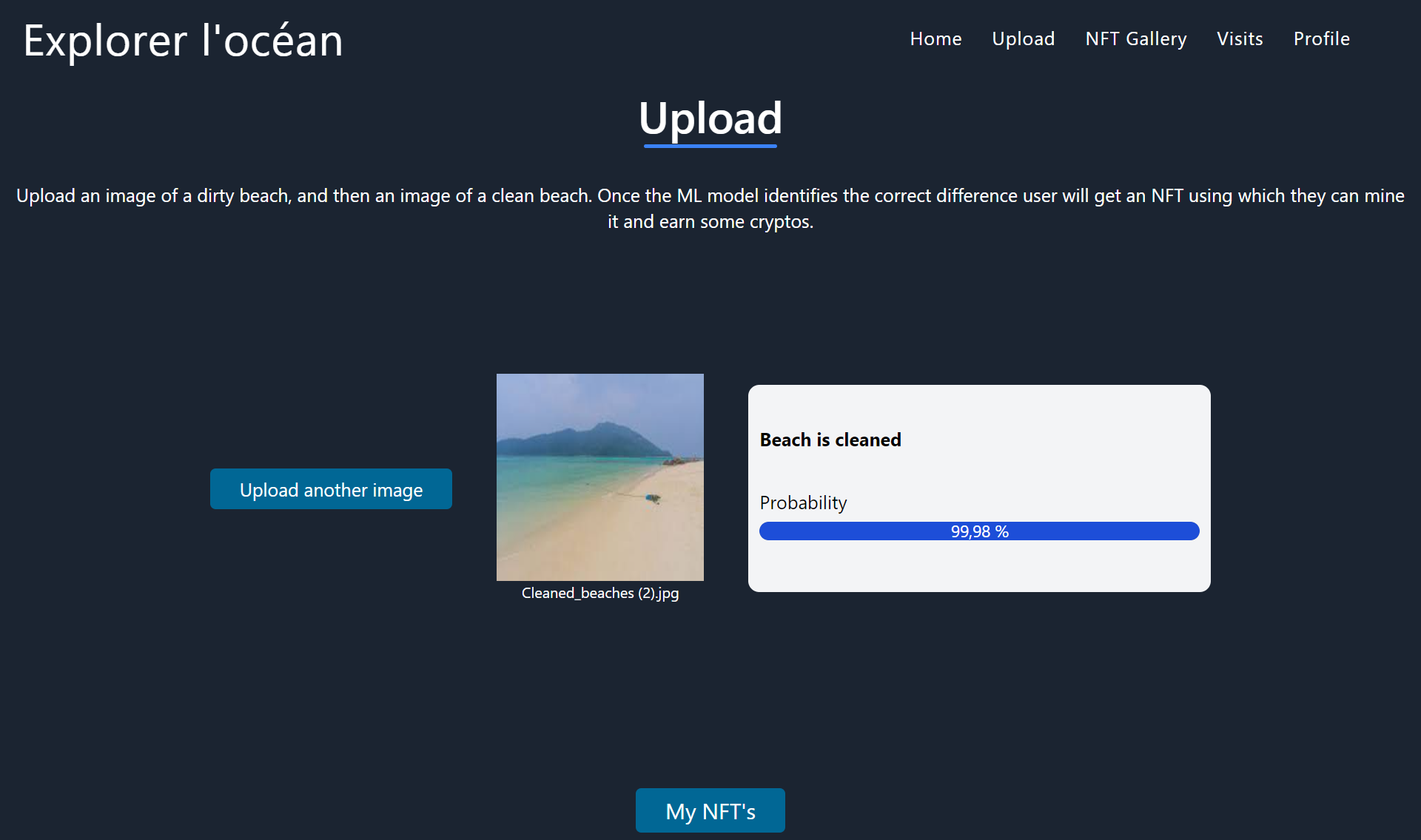Click the blue underline beneath Upload heading
Image resolution: width=1421 pixels, height=840 pixels.
710,146
